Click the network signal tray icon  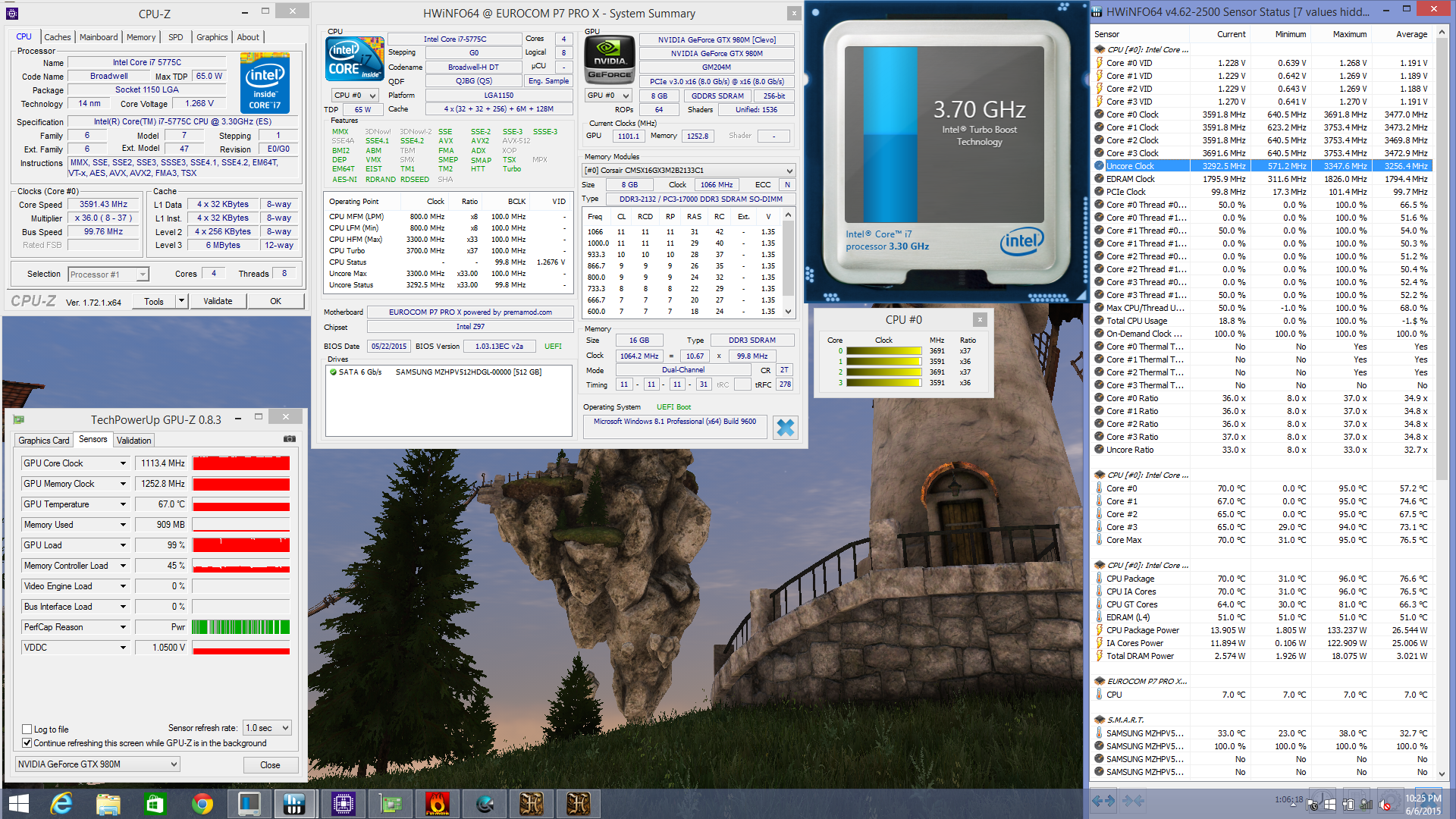tap(1367, 805)
